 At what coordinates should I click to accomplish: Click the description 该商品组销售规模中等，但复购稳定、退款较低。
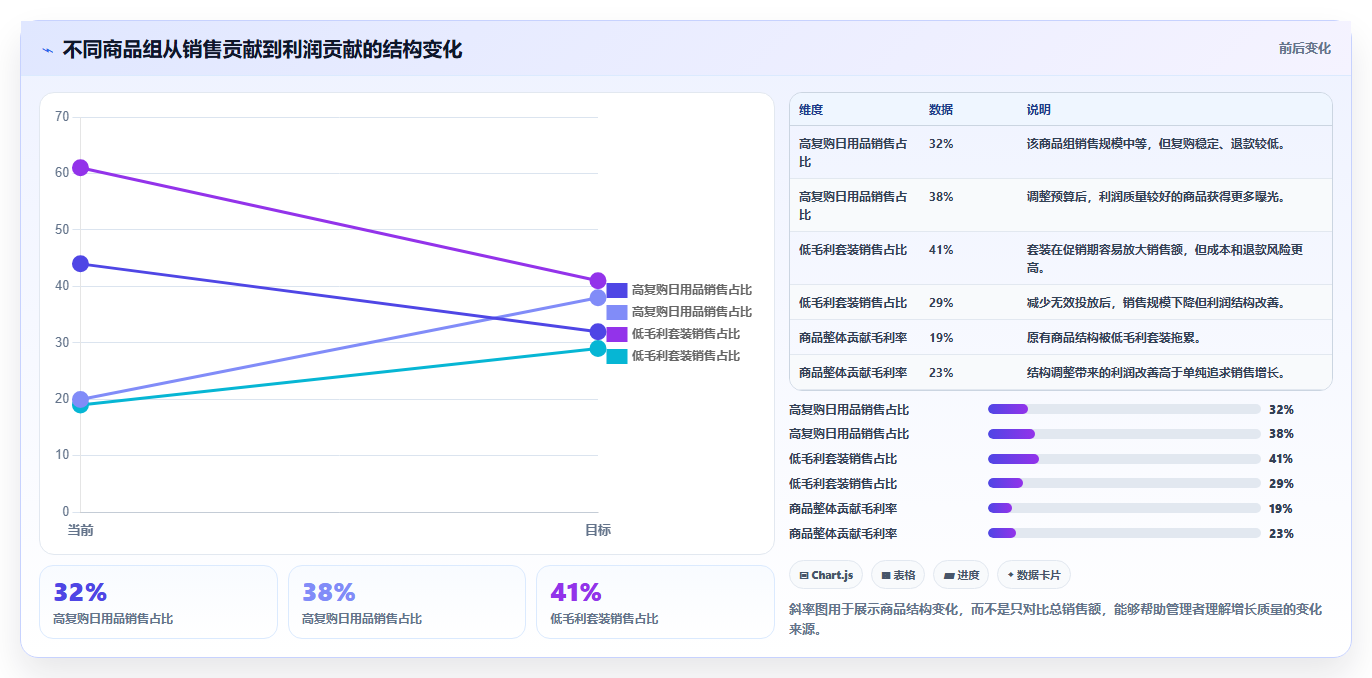coord(1156,143)
